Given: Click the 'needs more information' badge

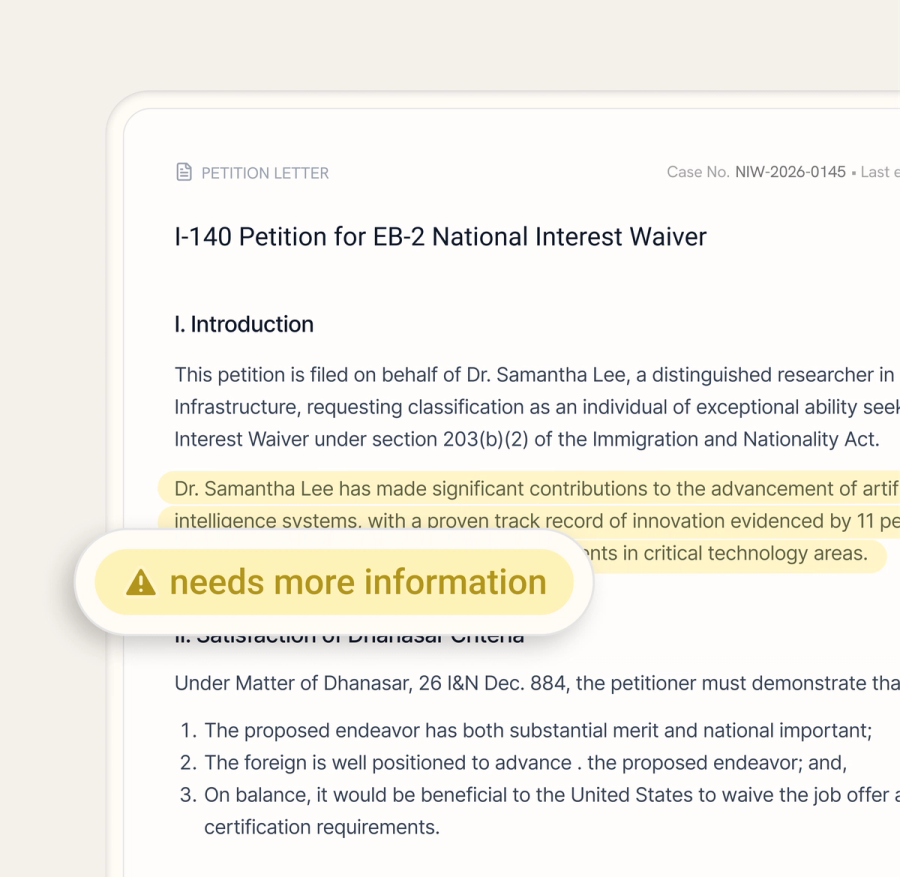Looking at the screenshot, I should (334, 582).
